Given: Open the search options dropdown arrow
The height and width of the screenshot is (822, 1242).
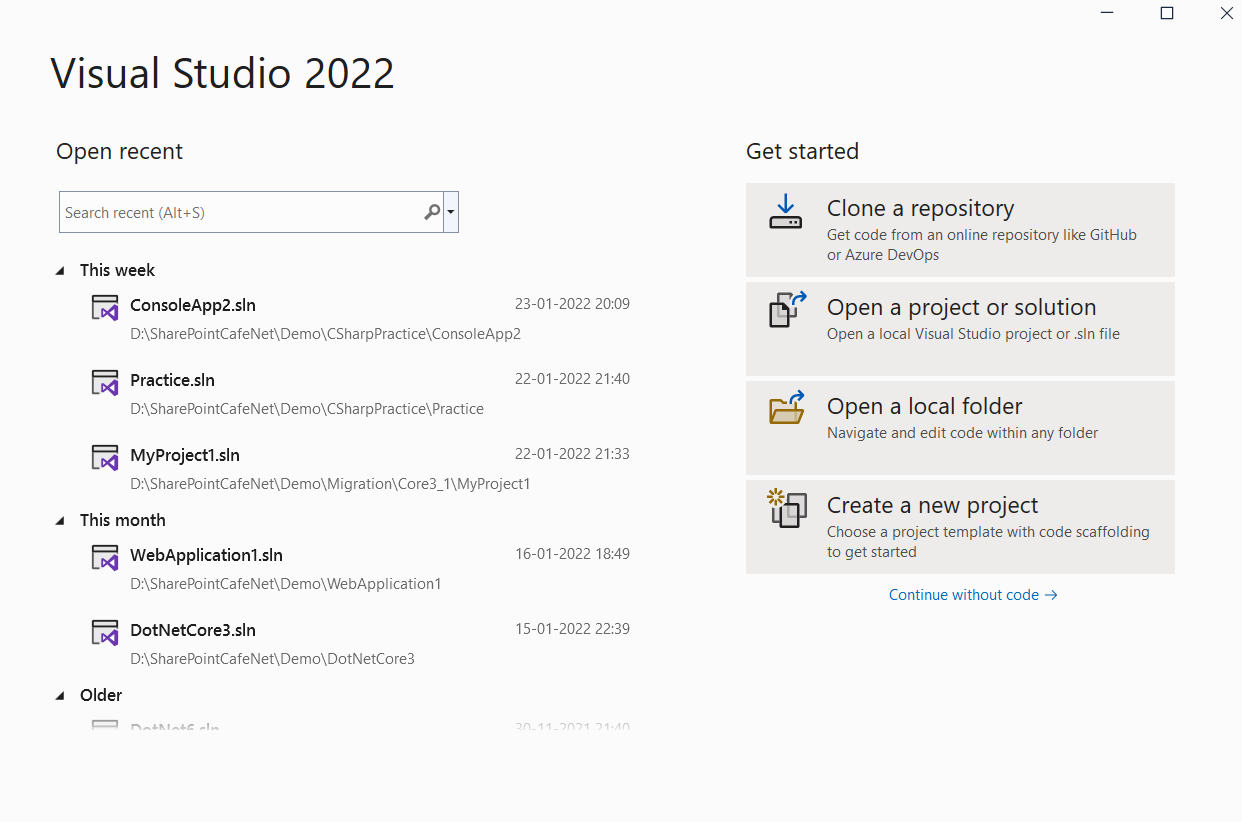Looking at the screenshot, I should (x=451, y=212).
